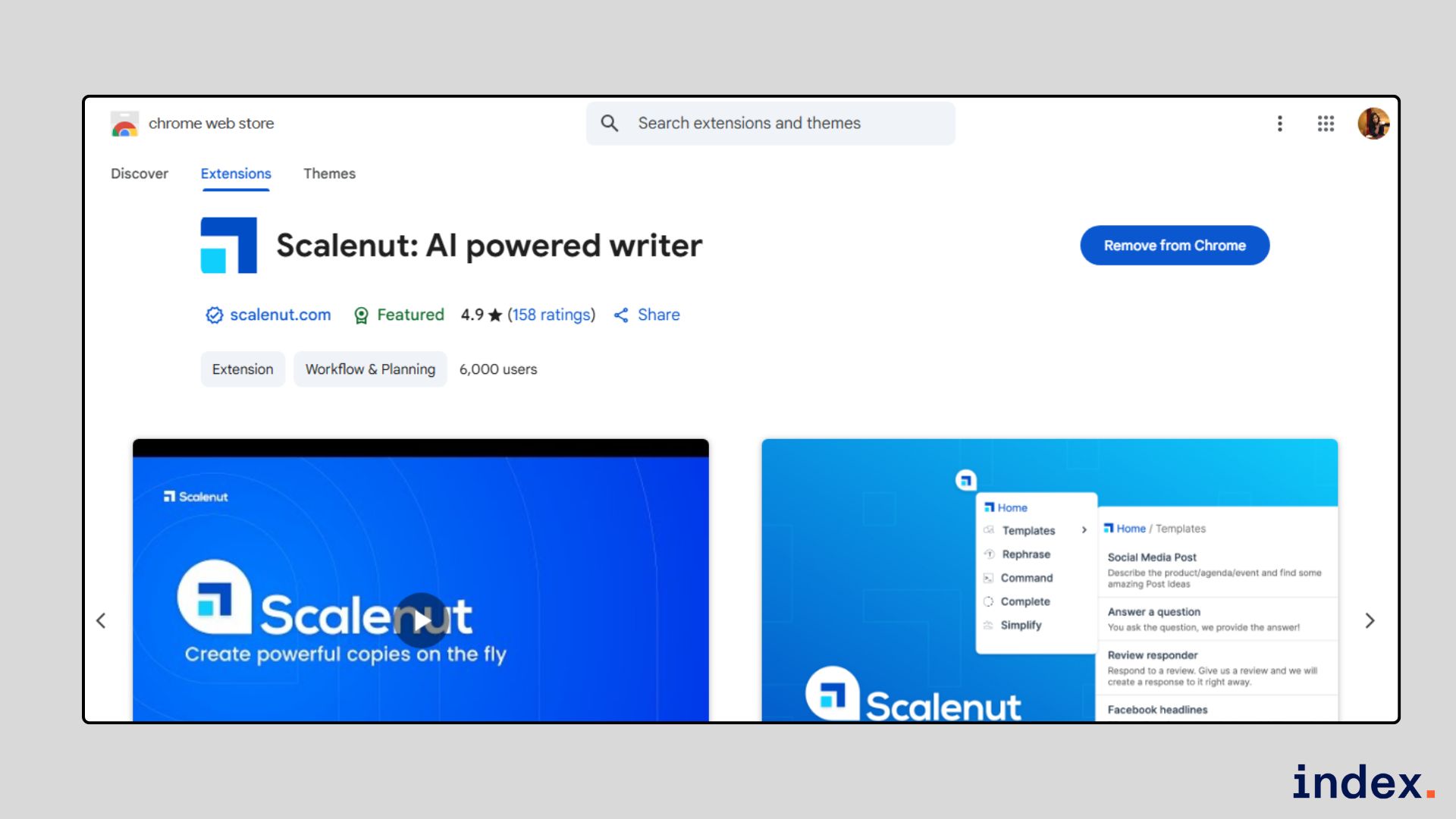The height and width of the screenshot is (819, 1456).
Task: Click the Chrome Web Store logo icon
Action: [124, 124]
